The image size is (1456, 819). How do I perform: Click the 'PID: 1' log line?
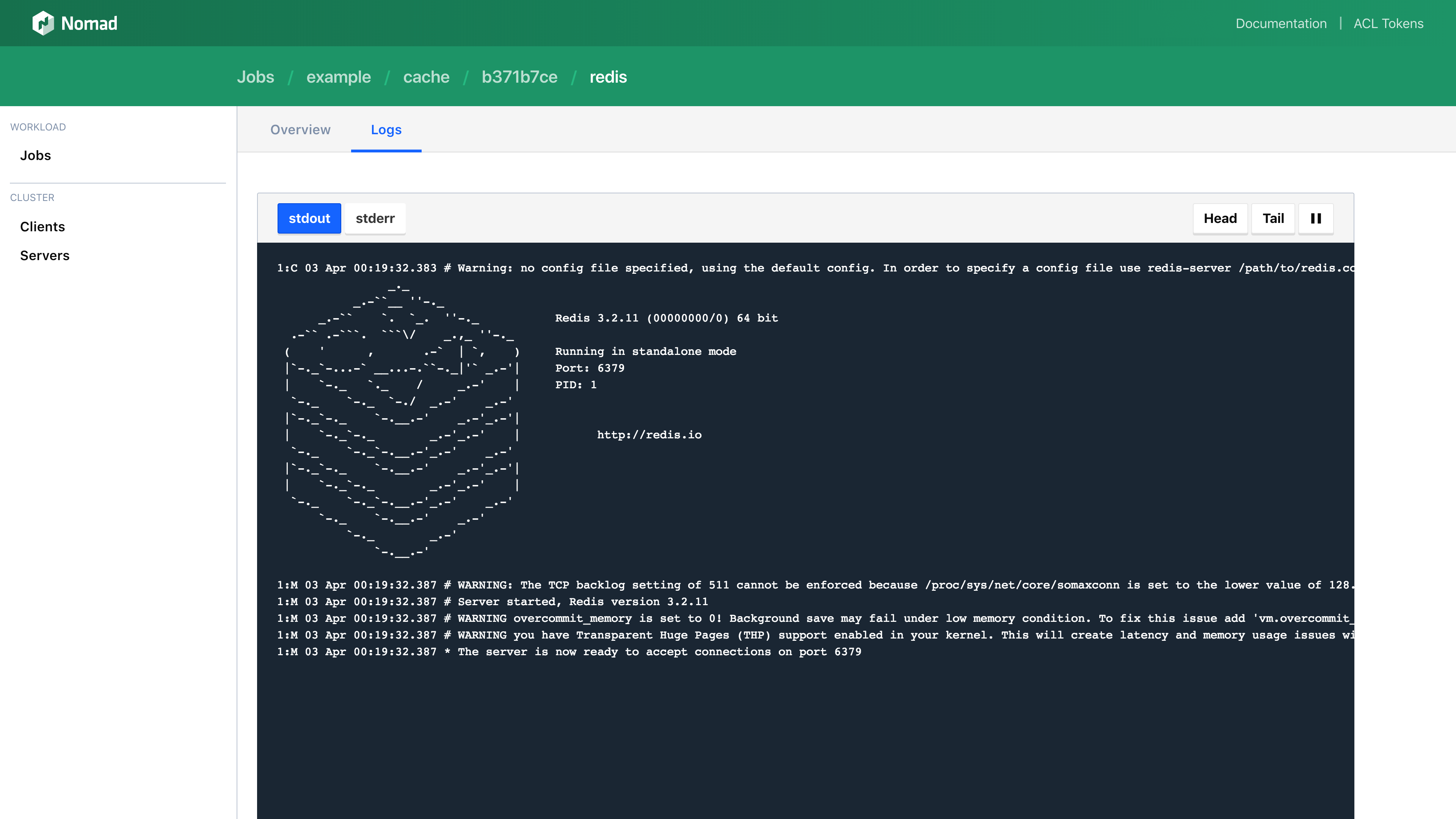(576, 385)
